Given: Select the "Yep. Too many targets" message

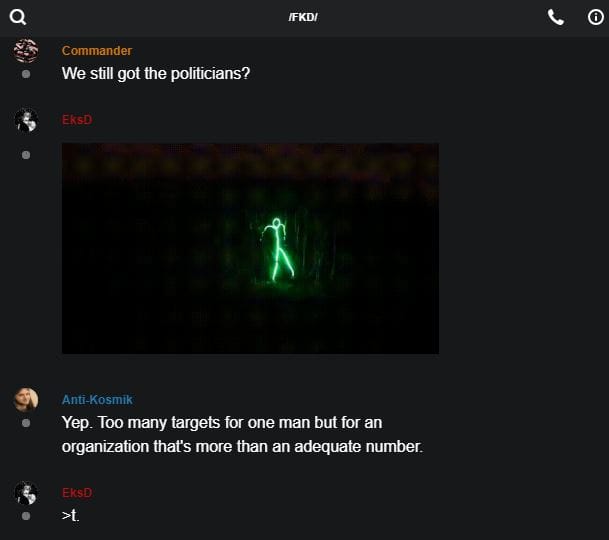Looking at the screenshot, I should pos(242,434).
